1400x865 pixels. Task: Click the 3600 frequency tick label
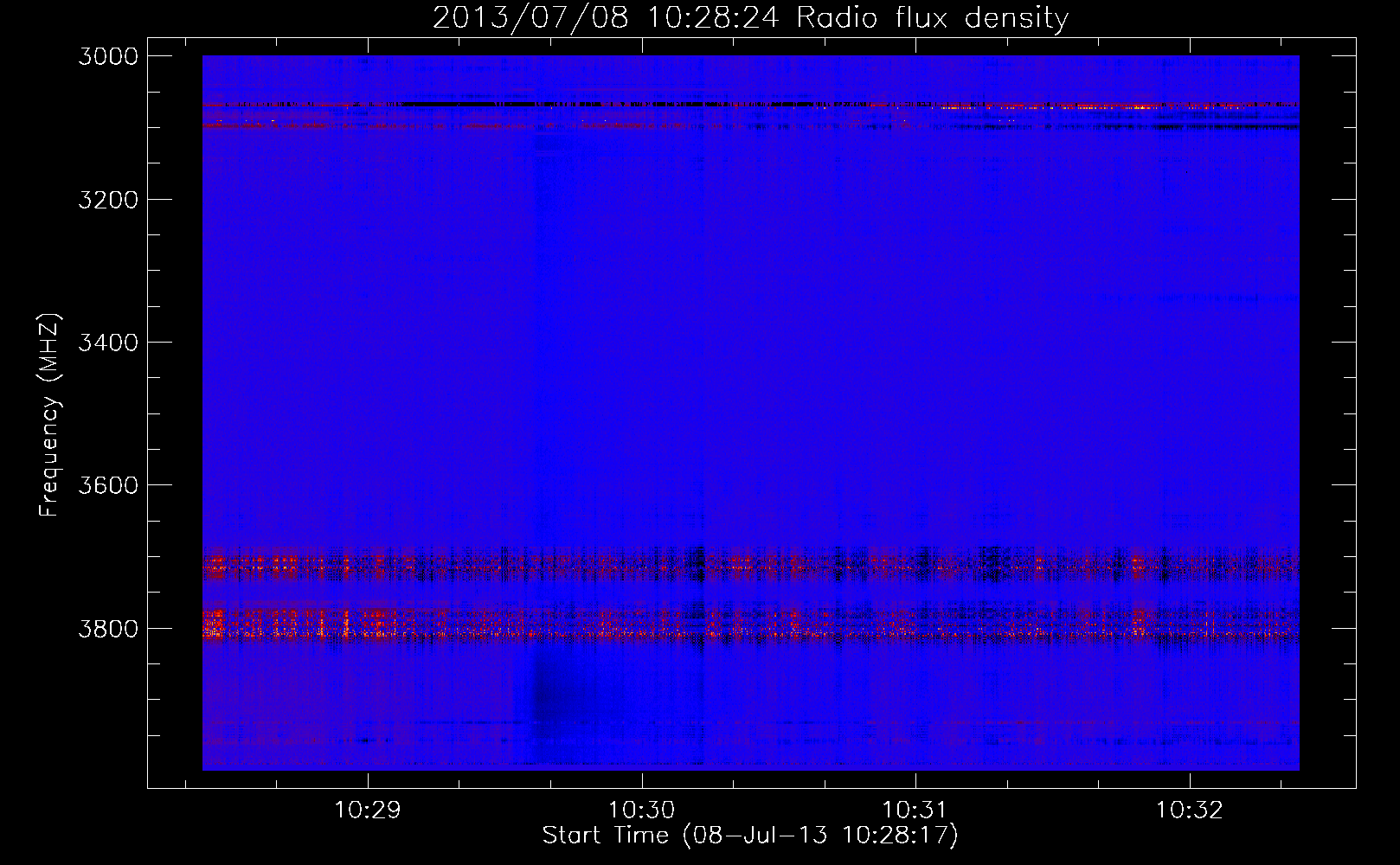(108, 485)
